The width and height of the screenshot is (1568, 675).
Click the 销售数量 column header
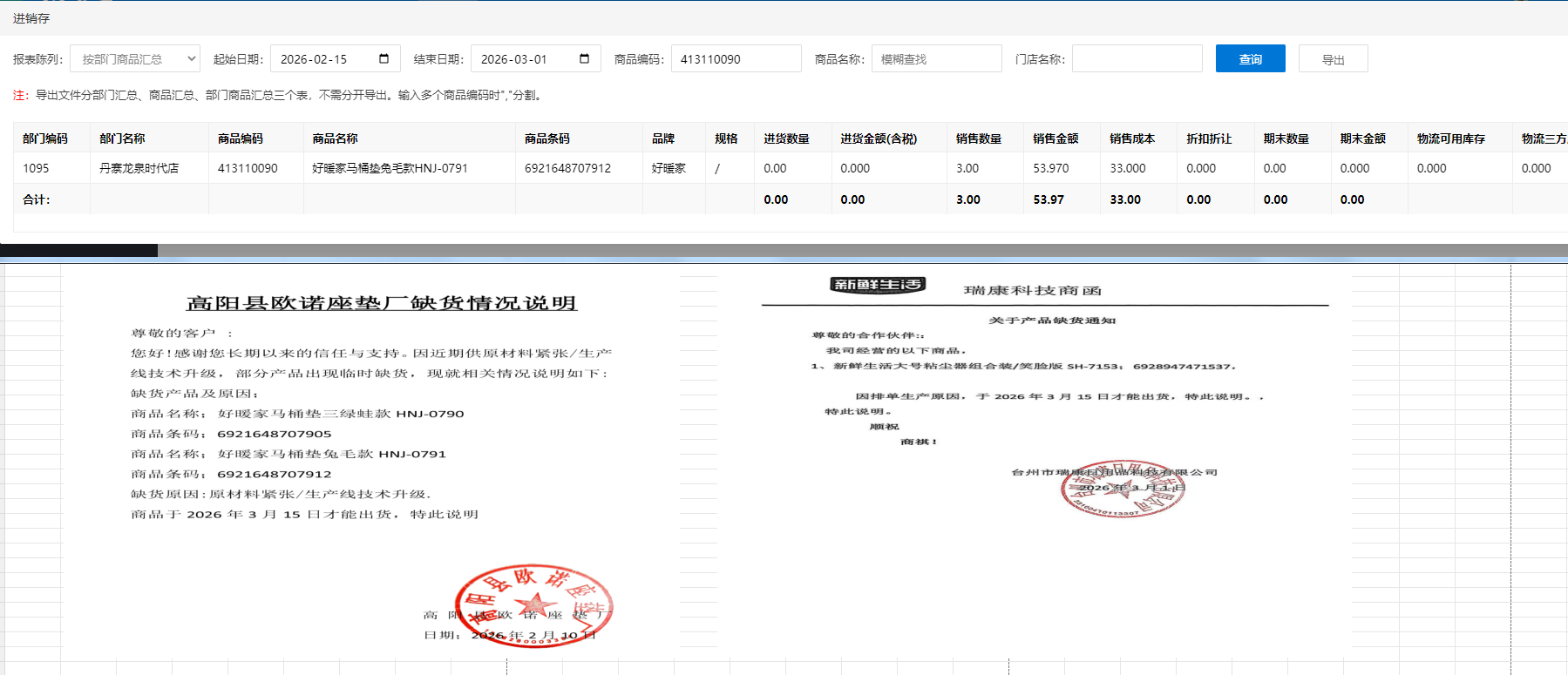tap(978, 138)
